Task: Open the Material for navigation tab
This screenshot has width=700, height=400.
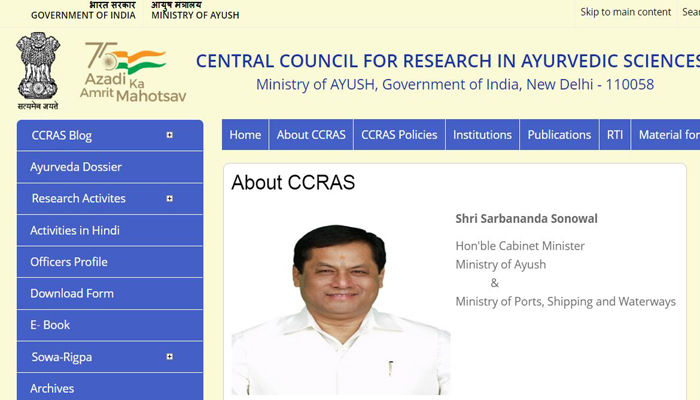Action: 666,134
